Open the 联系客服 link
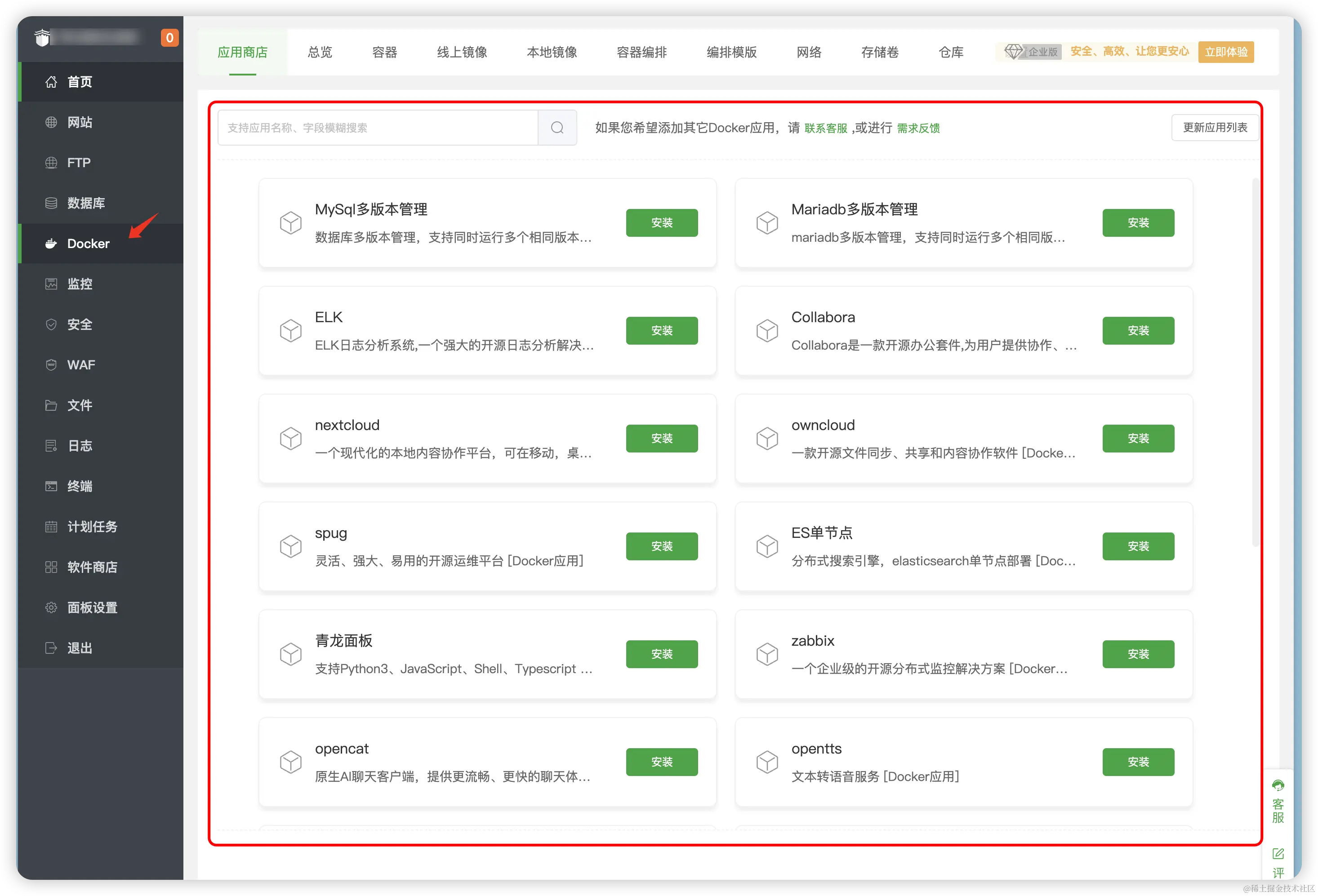This screenshot has height=896, width=1318. [825, 128]
